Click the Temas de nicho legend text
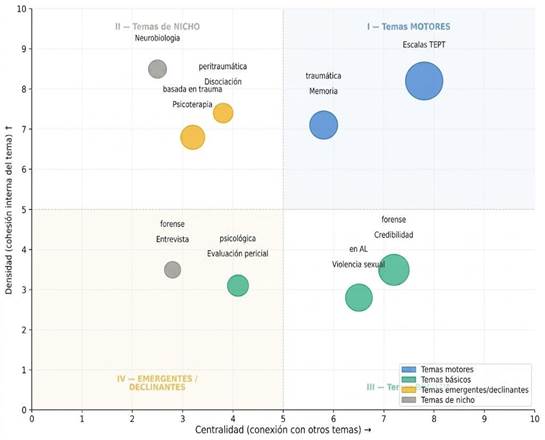 coord(448,400)
